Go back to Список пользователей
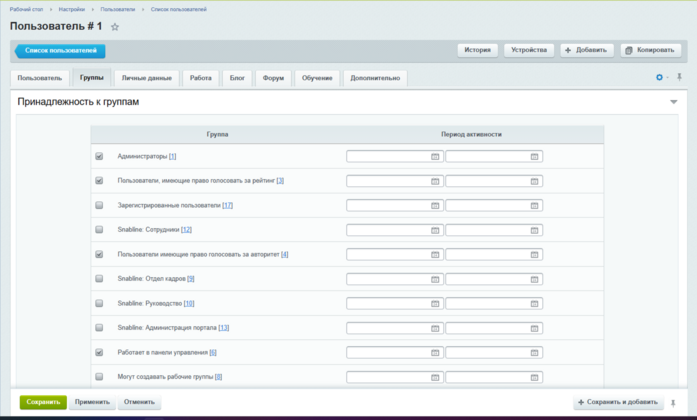 (60, 51)
